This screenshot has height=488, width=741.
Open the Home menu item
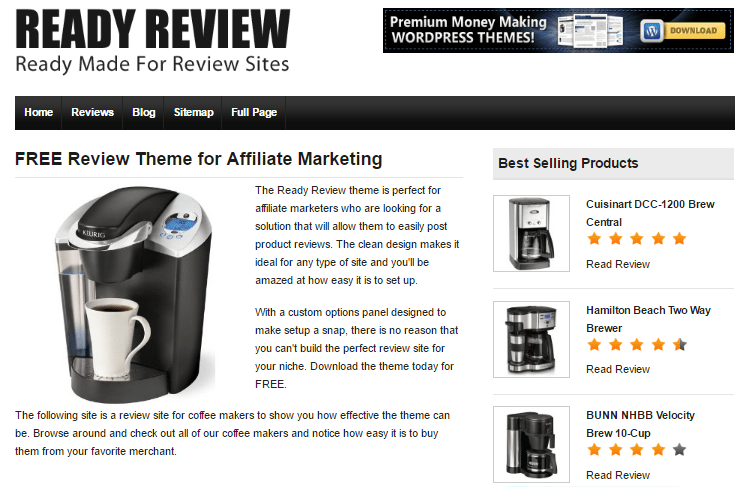pos(38,112)
